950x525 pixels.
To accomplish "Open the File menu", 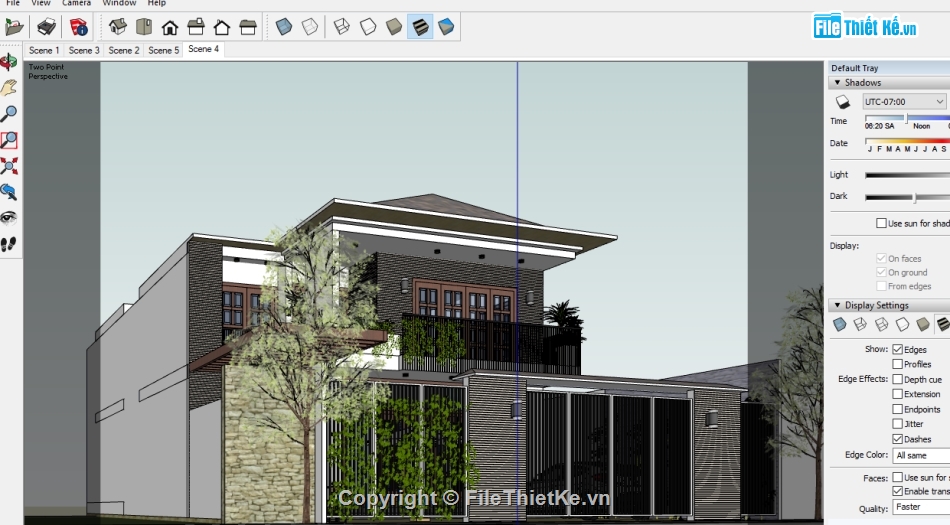I will (13, 3).
